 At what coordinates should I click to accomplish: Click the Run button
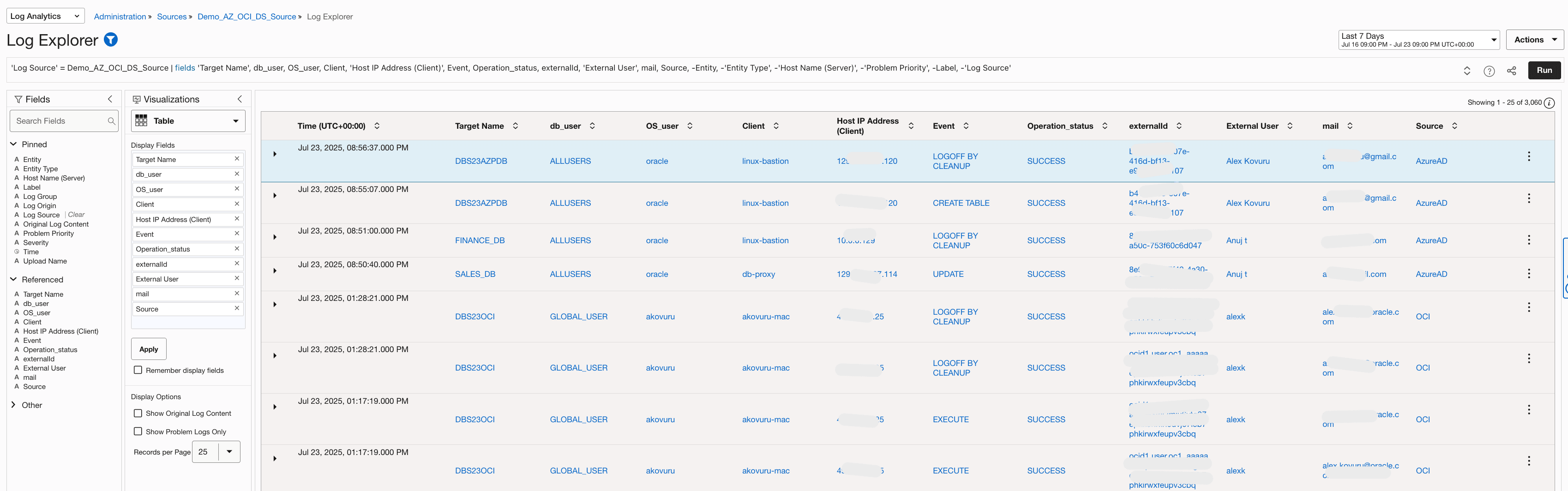[1544, 71]
